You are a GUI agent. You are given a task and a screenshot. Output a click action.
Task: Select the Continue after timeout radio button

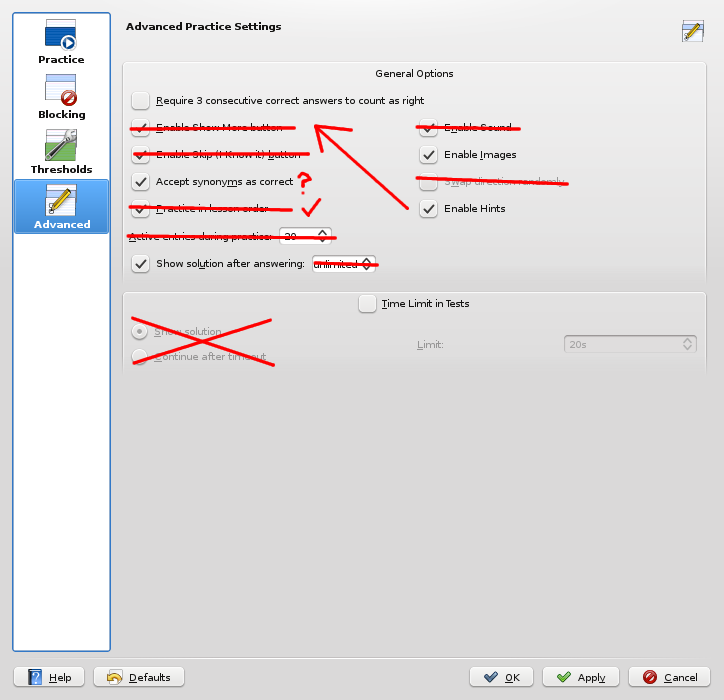coord(141,357)
